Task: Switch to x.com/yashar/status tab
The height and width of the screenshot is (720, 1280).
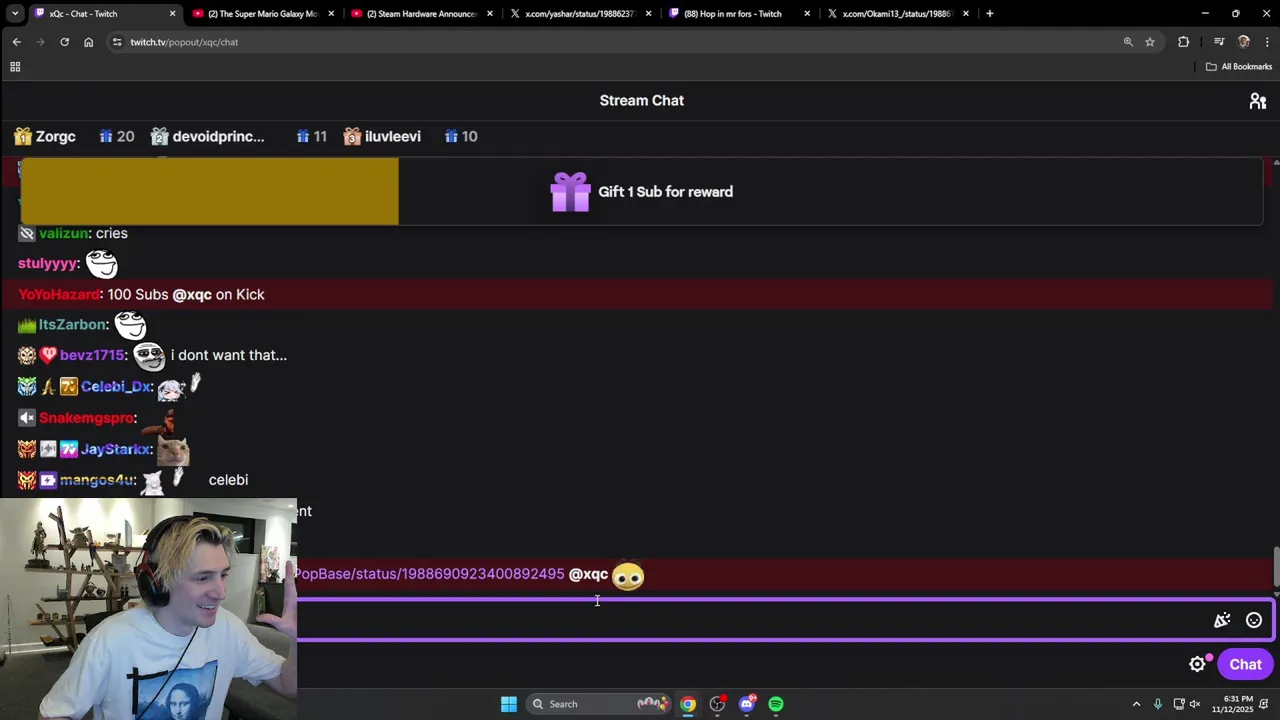Action: click(579, 14)
